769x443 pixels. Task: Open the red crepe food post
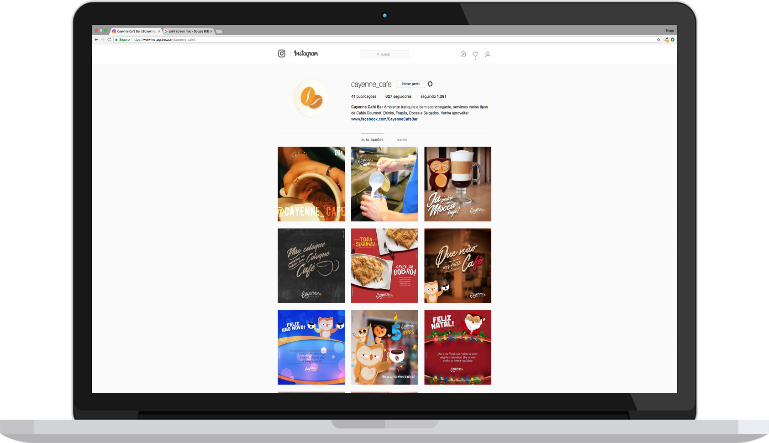click(384, 265)
